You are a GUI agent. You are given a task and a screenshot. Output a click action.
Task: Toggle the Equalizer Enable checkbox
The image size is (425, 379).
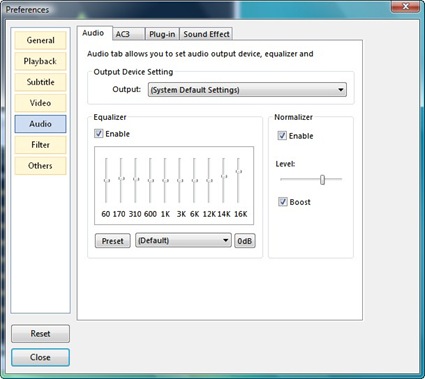click(99, 134)
